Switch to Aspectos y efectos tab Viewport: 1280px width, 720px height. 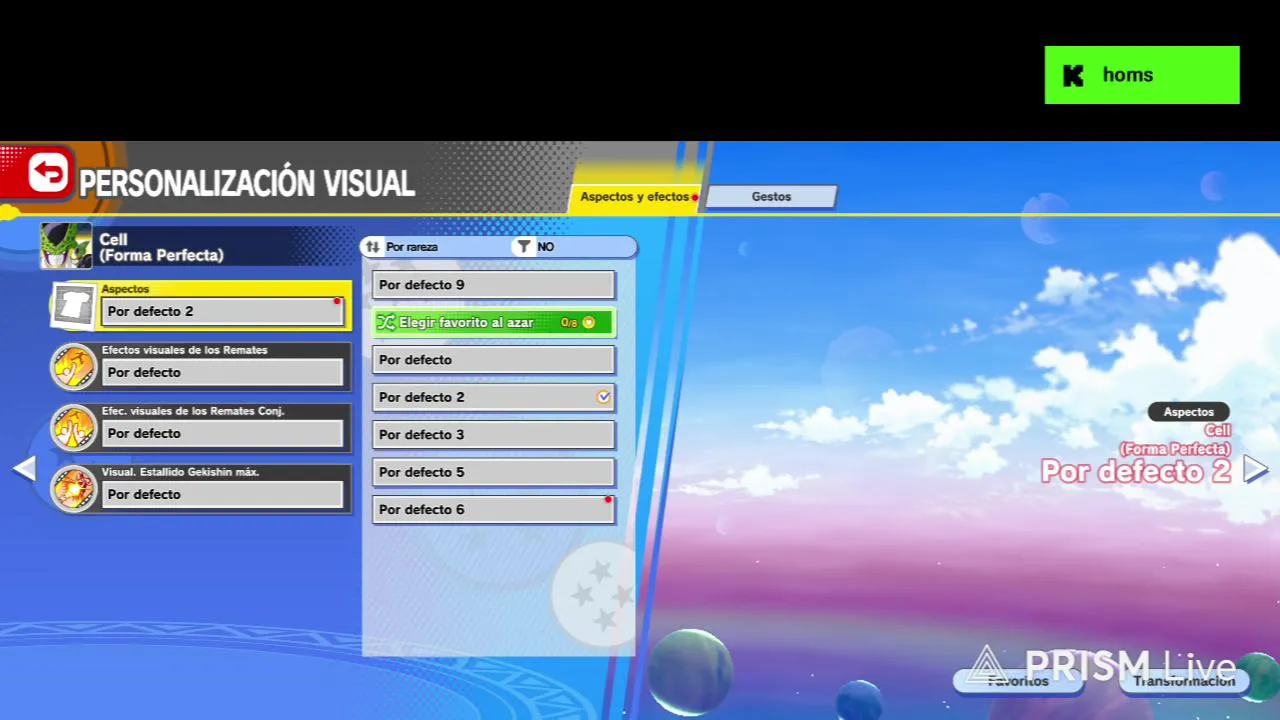tap(636, 197)
